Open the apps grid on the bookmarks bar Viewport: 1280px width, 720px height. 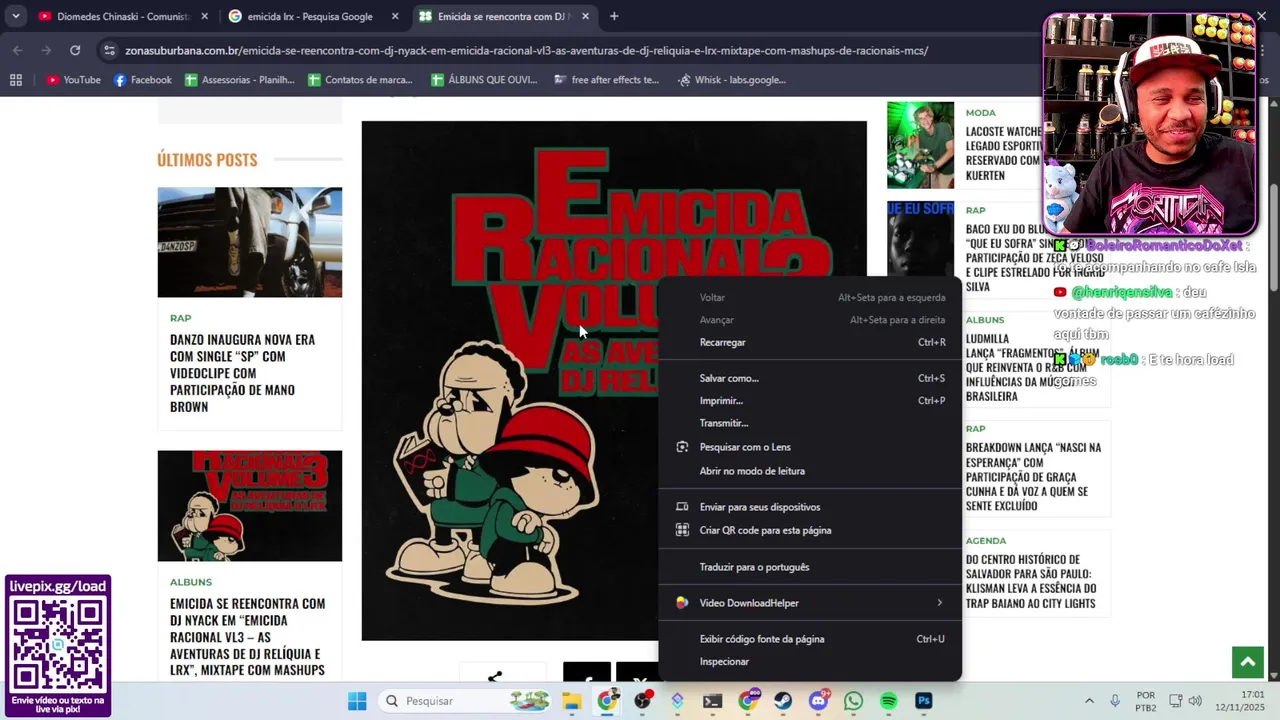point(16,80)
